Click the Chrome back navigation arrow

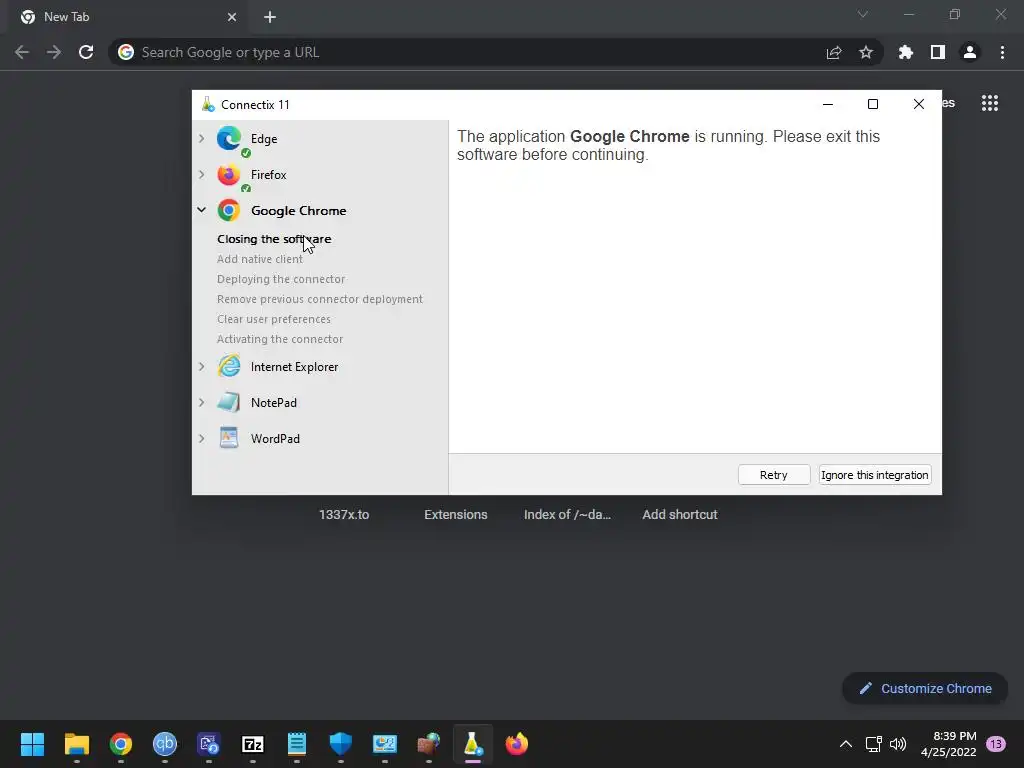(x=22, y=52)
